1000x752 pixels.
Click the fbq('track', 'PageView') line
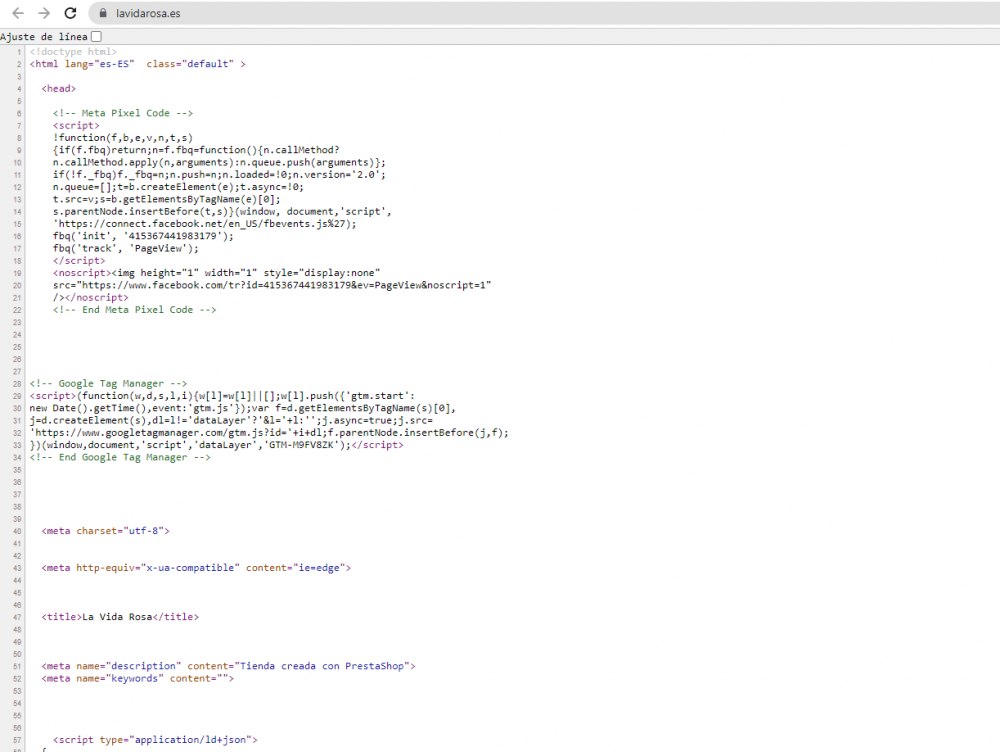point(126,248)
